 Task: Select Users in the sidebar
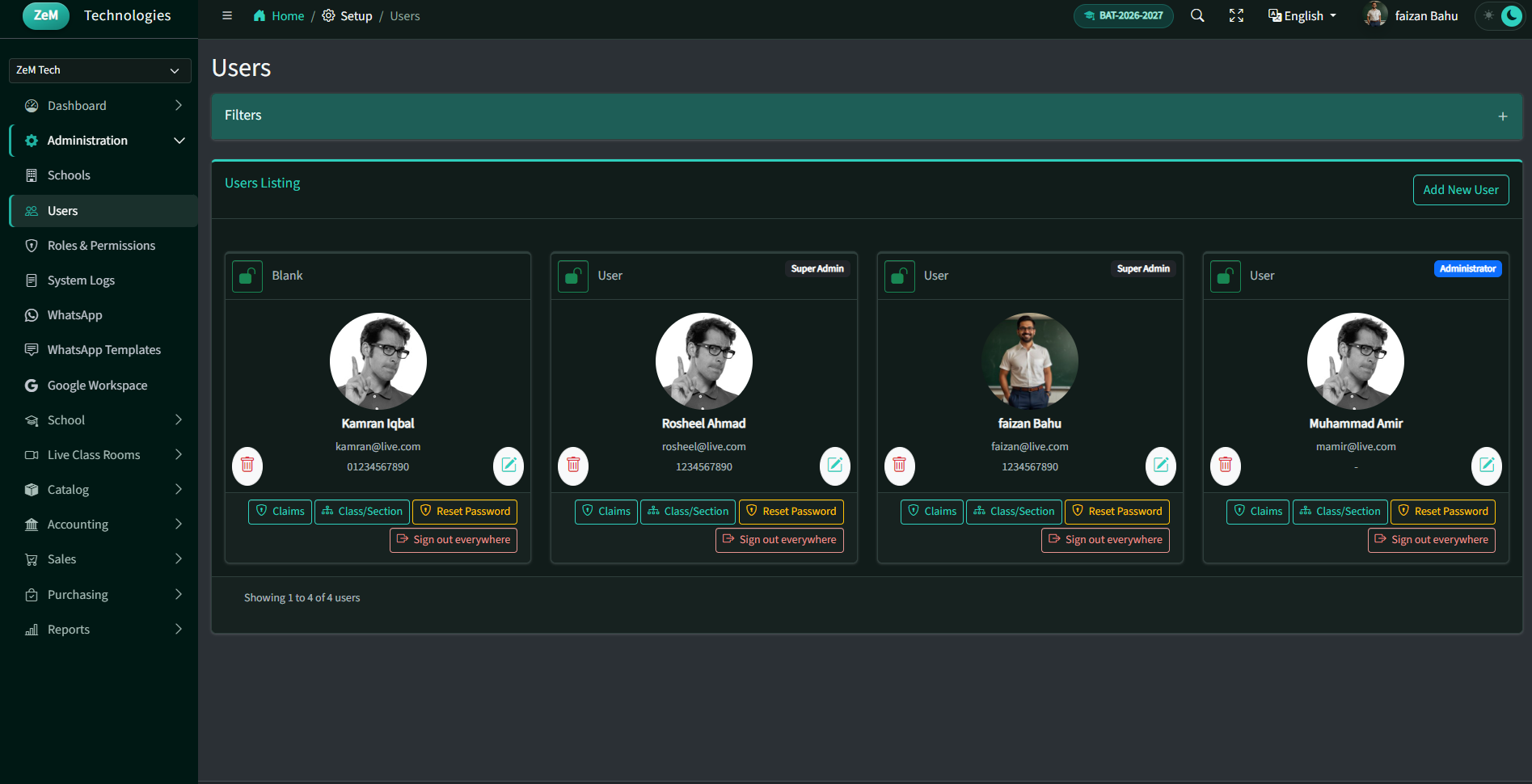[x=103, y=211]
